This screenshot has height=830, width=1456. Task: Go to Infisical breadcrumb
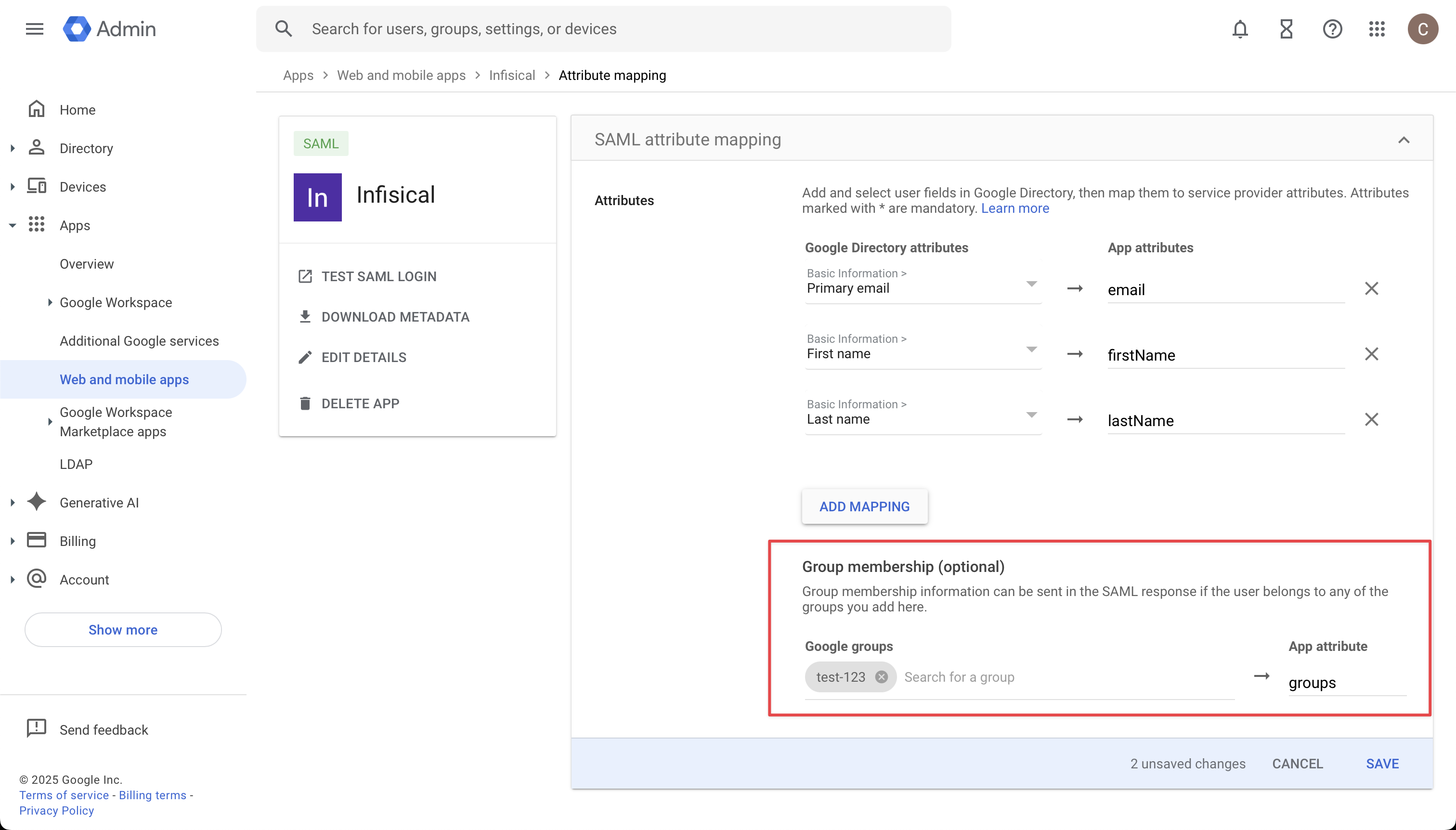point(511,75)
